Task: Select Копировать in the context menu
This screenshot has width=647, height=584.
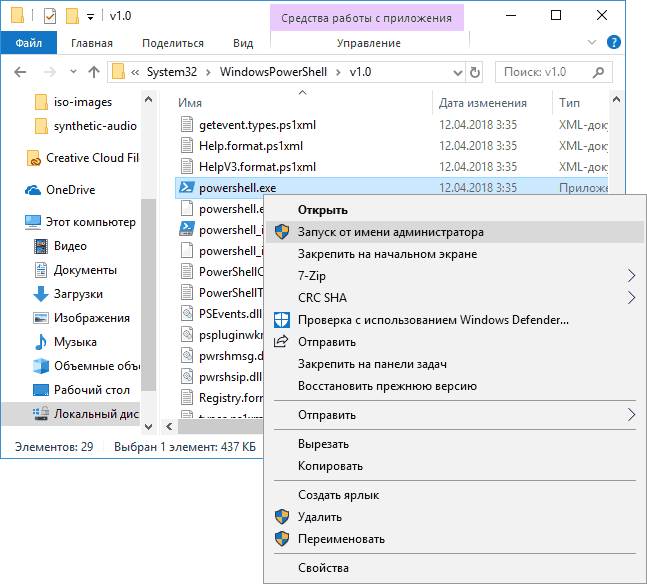Action: click(454, 466)
